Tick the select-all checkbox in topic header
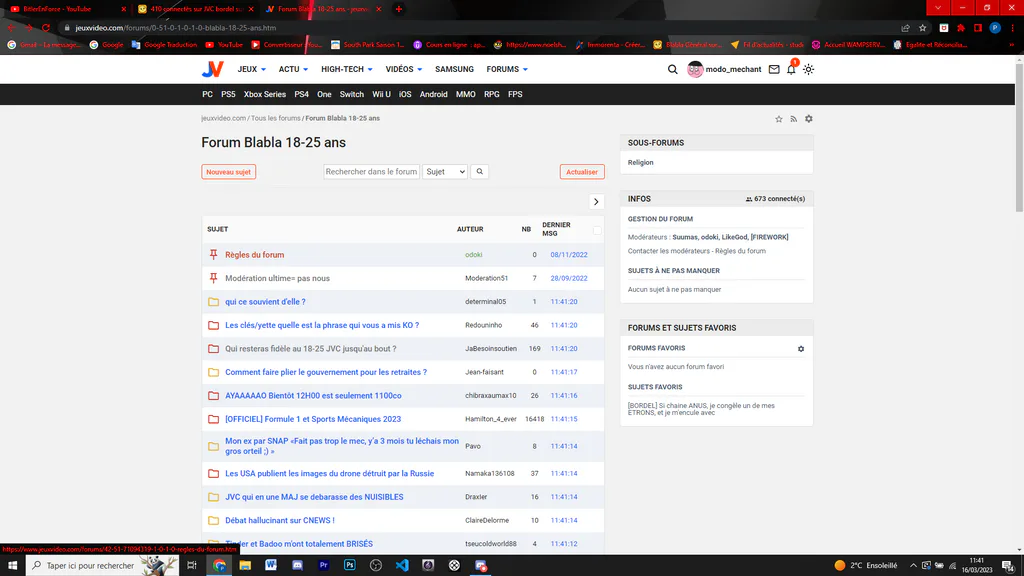The width and height of the screenshot is (1024, 576). (x=597, y=230)
